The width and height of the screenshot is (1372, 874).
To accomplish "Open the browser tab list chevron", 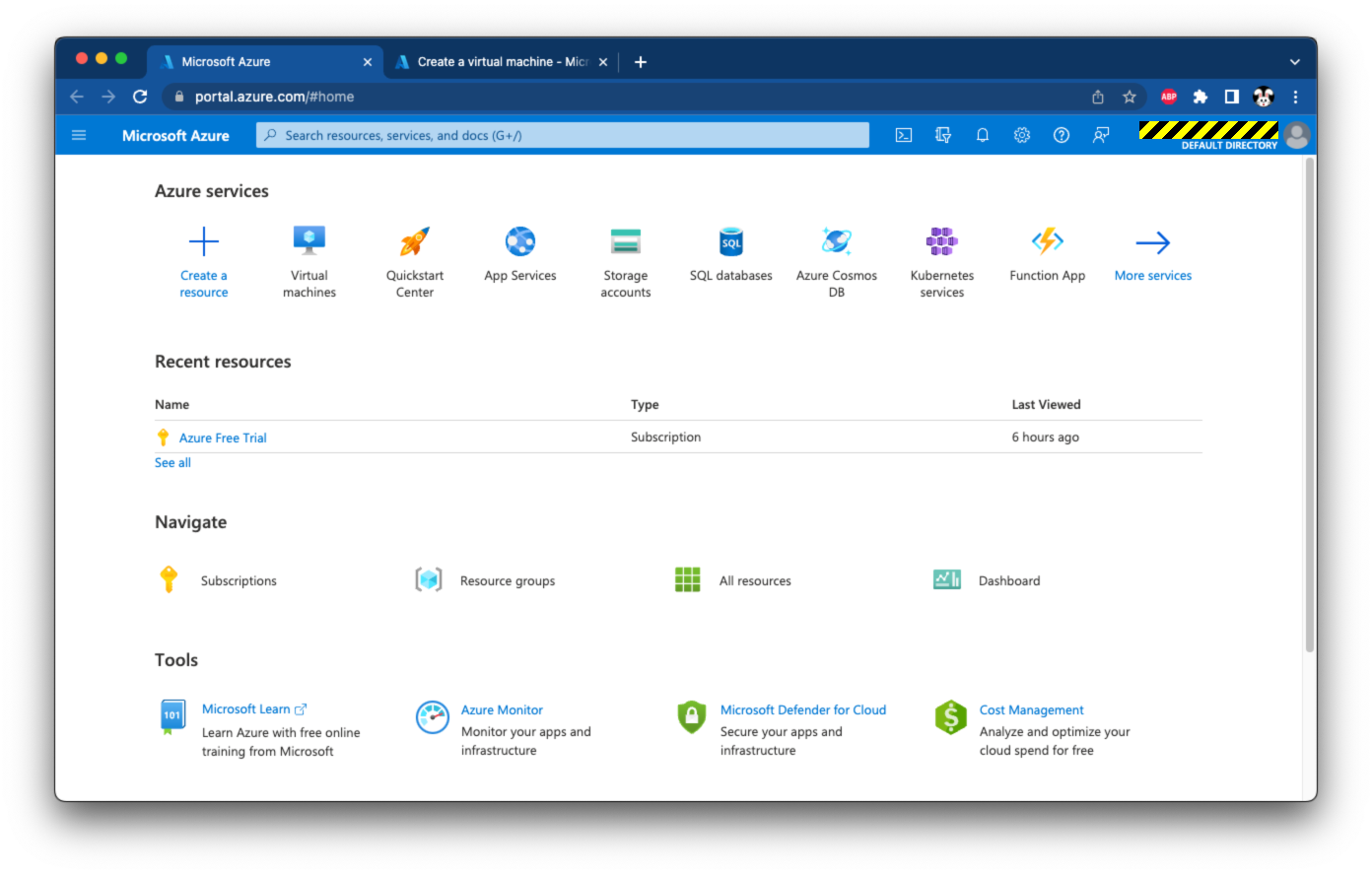I will (x=1294, y=62).
